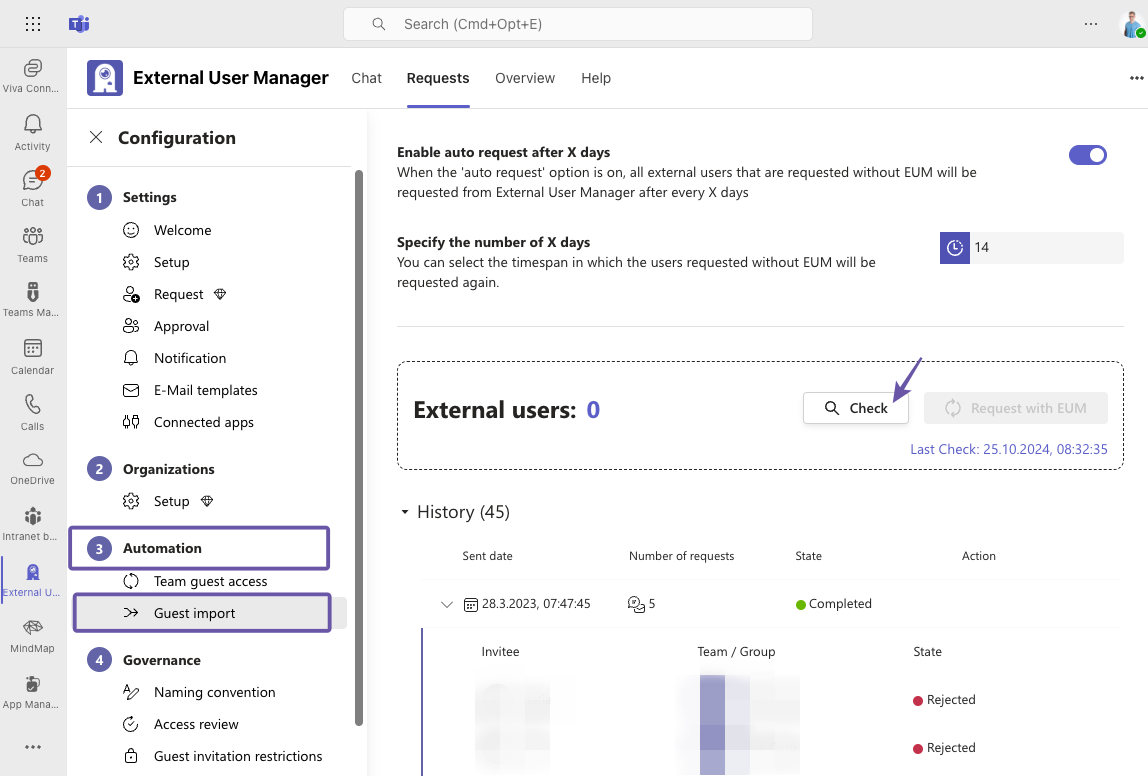The image size is (1148, 776).
Task: Open Setup under Organizations
Action: click(x=171, y=501)
